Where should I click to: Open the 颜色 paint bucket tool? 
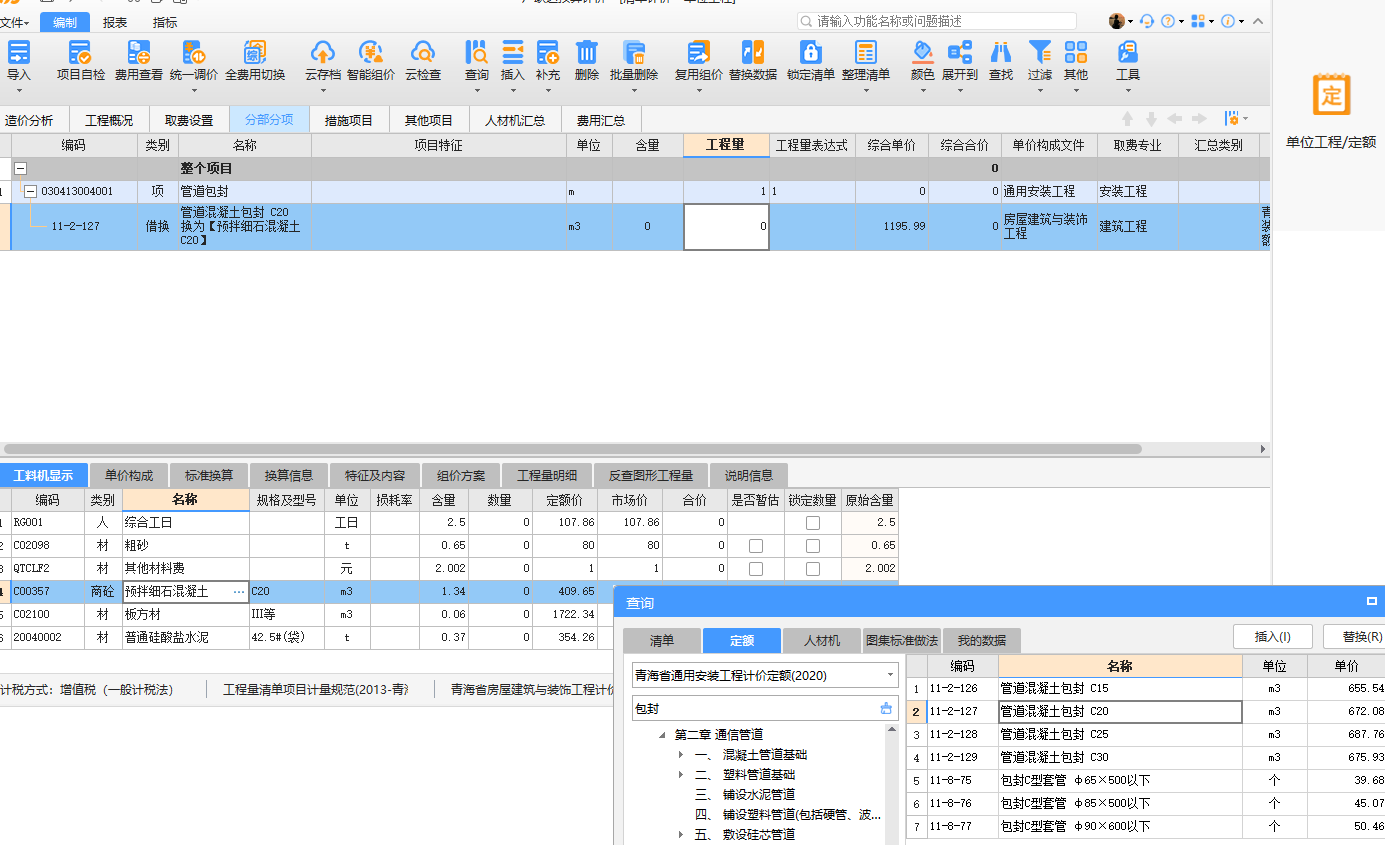(x=923, y=52)
